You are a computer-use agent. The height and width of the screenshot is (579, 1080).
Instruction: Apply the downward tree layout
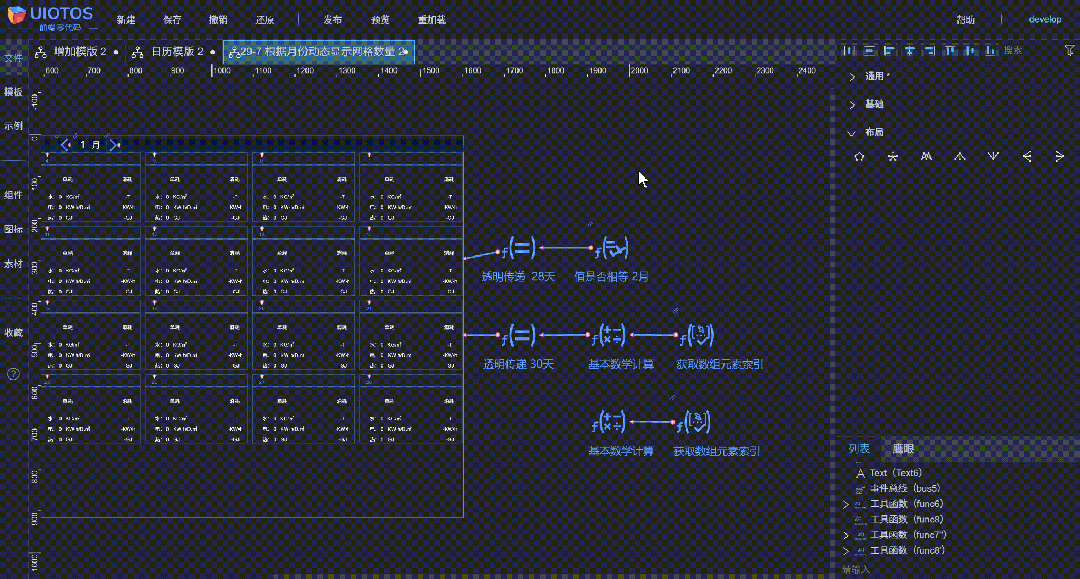[x=993, y=156]
